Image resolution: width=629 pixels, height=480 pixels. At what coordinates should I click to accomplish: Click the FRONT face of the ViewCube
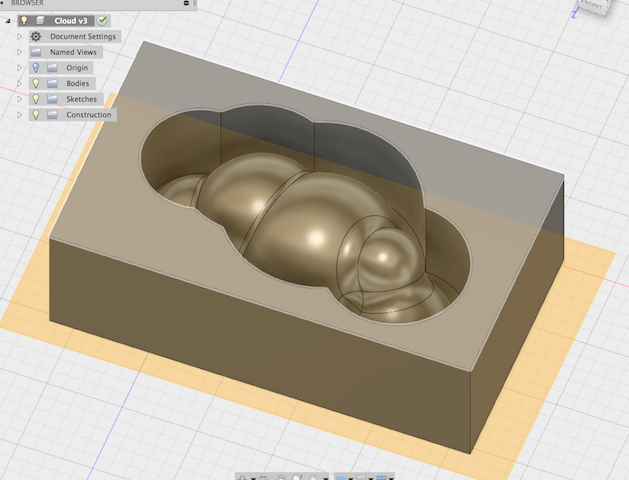(x=592, y=5)
